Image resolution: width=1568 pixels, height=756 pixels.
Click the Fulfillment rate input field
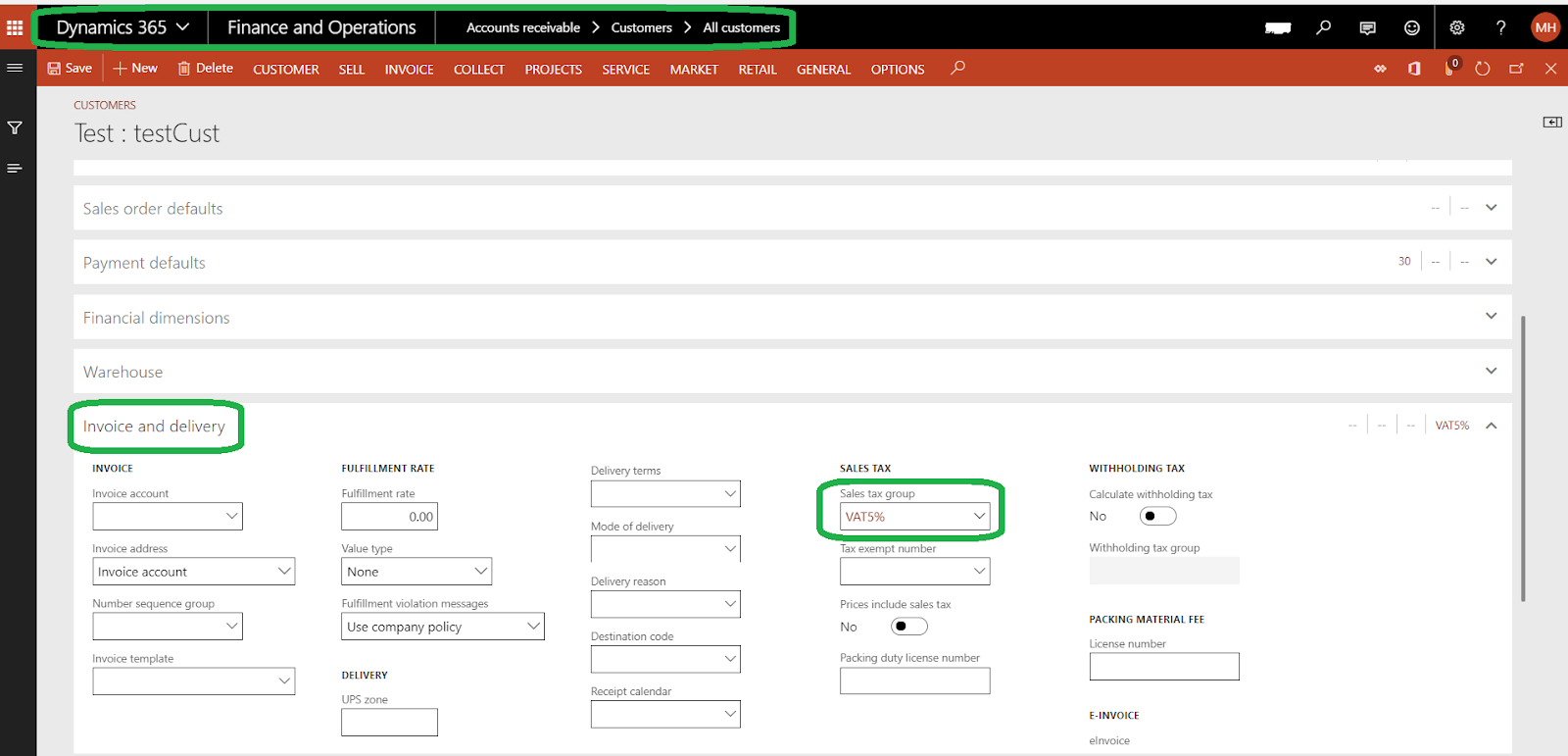[x=390, y=517]
